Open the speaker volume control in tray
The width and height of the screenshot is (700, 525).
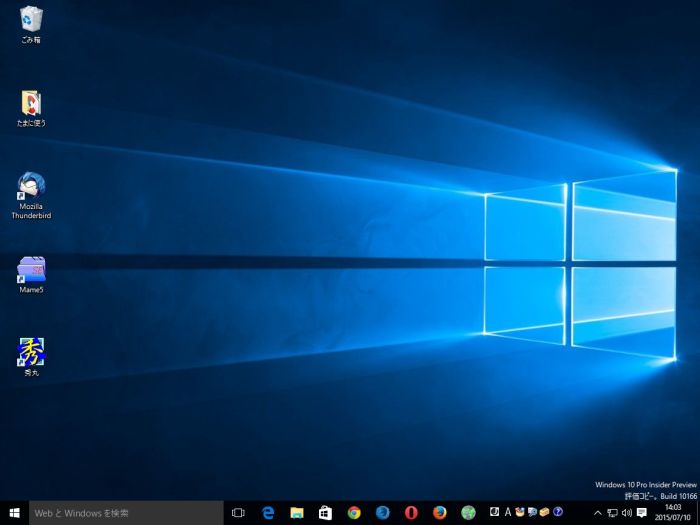(x=626, y=513)
